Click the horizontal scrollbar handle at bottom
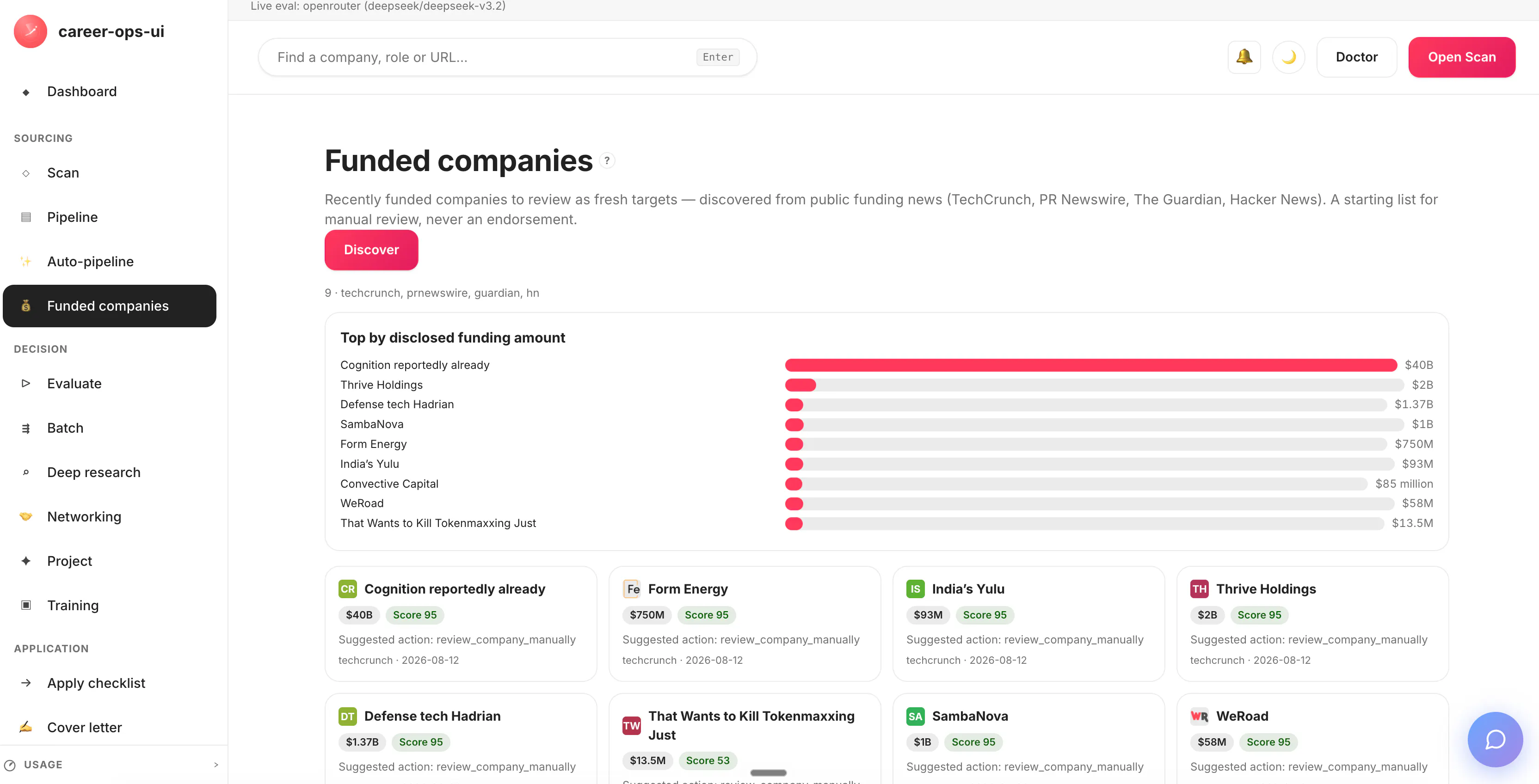The height and width of the screenshot is (784, 1539). tap(768, 772)
